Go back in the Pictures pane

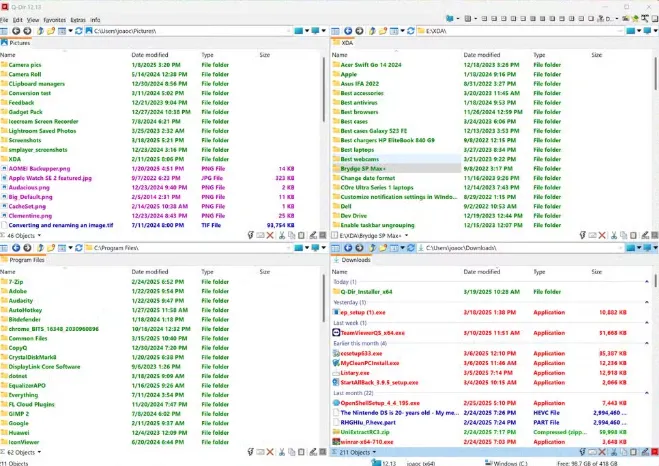coord(16,31)
